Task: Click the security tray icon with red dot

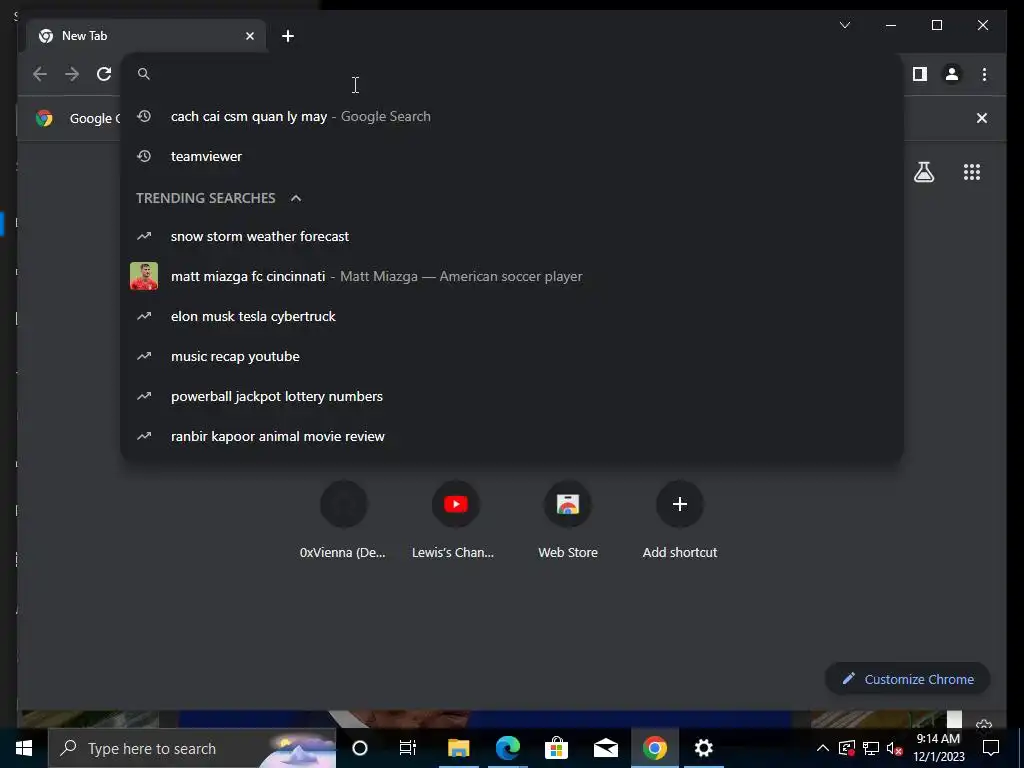Action: pyautogui.click(x=846, y=748)
